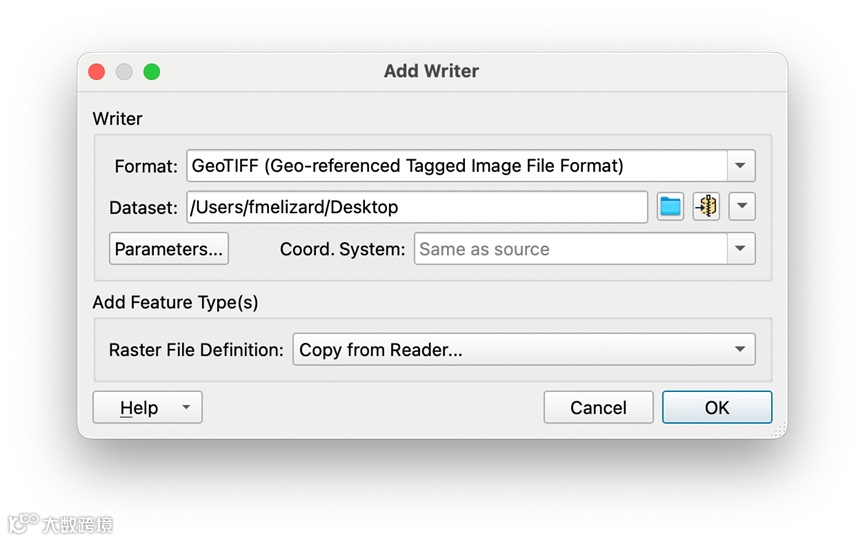Open the Dataset options arrow menu
Screen dimensions: 865x541
point(741,207)
